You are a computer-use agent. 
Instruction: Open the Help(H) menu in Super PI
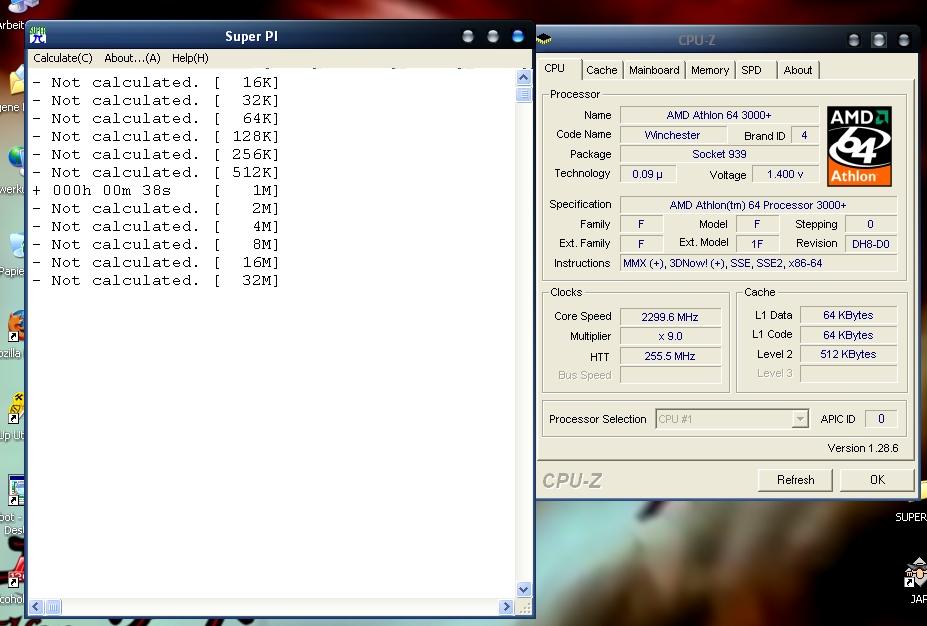pyautogui.click(x=190, y=58)
